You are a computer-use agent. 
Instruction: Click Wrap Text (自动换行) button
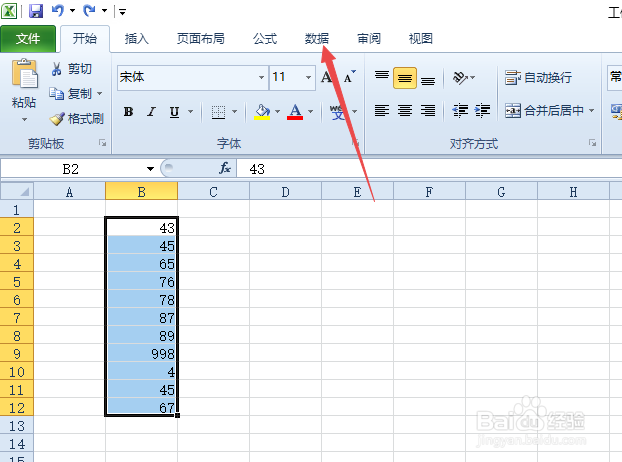click(538, 77)
